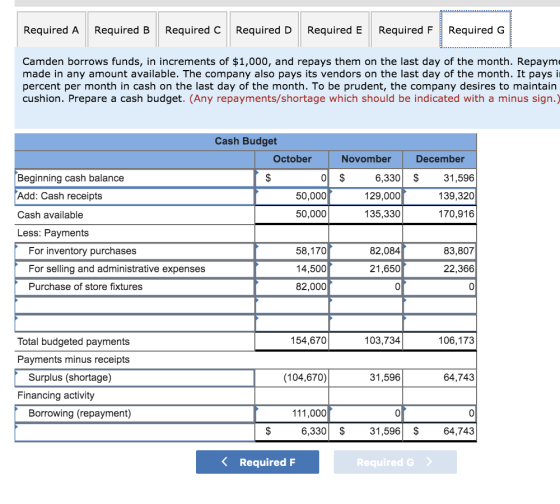This screenshot has width=560, height=504.
Task: Select November inventory purchases cell 82,084
Action: [366, 251]
